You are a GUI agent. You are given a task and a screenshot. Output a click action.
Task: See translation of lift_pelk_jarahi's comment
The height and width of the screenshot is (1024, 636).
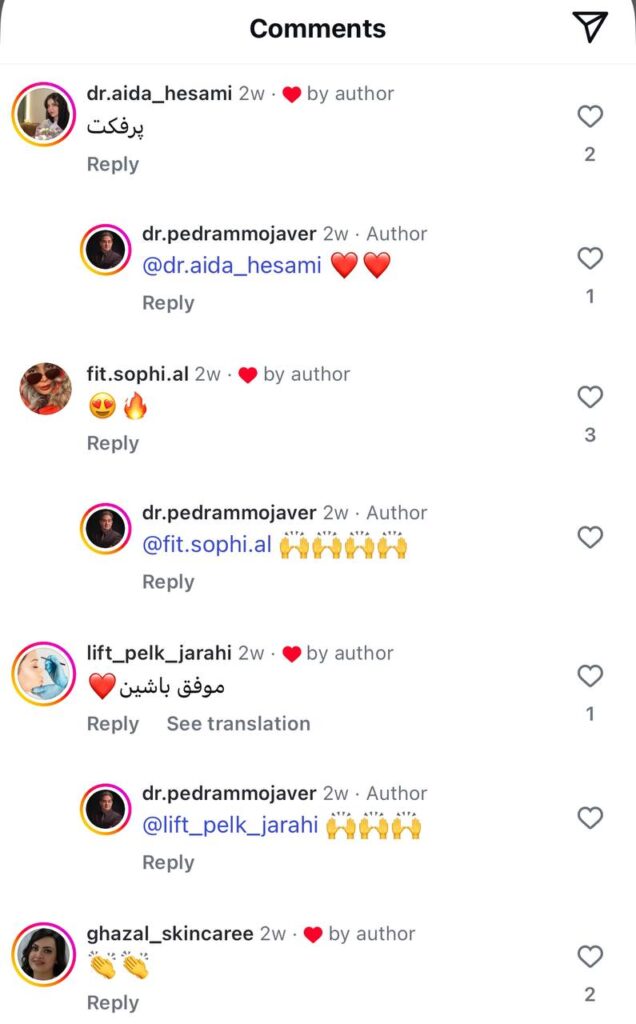tap(238, 724)
